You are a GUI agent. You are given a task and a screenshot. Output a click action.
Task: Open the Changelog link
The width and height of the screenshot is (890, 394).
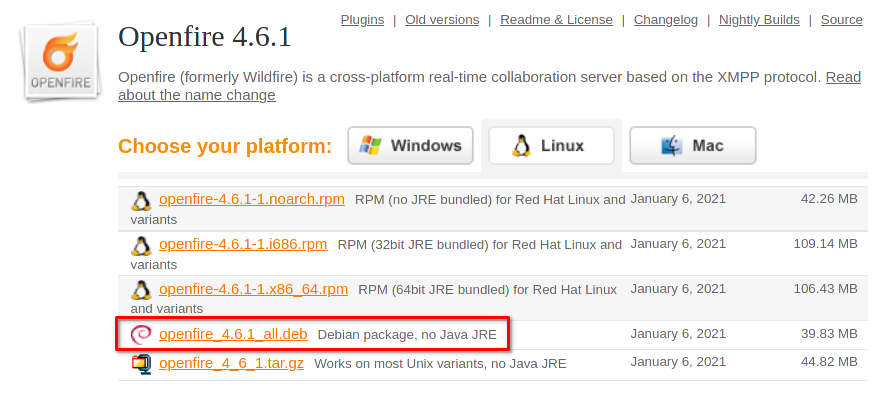[666, 20]
